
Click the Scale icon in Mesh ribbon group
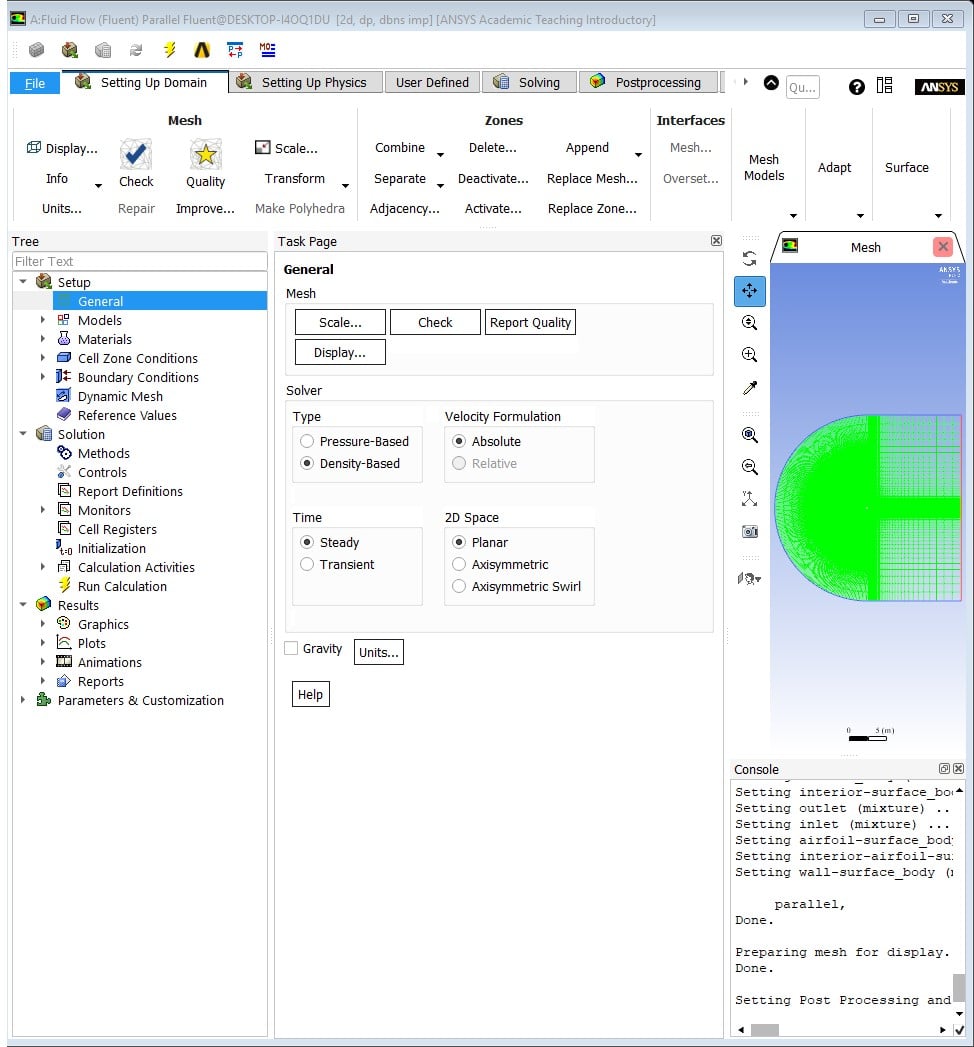[262, 147]
